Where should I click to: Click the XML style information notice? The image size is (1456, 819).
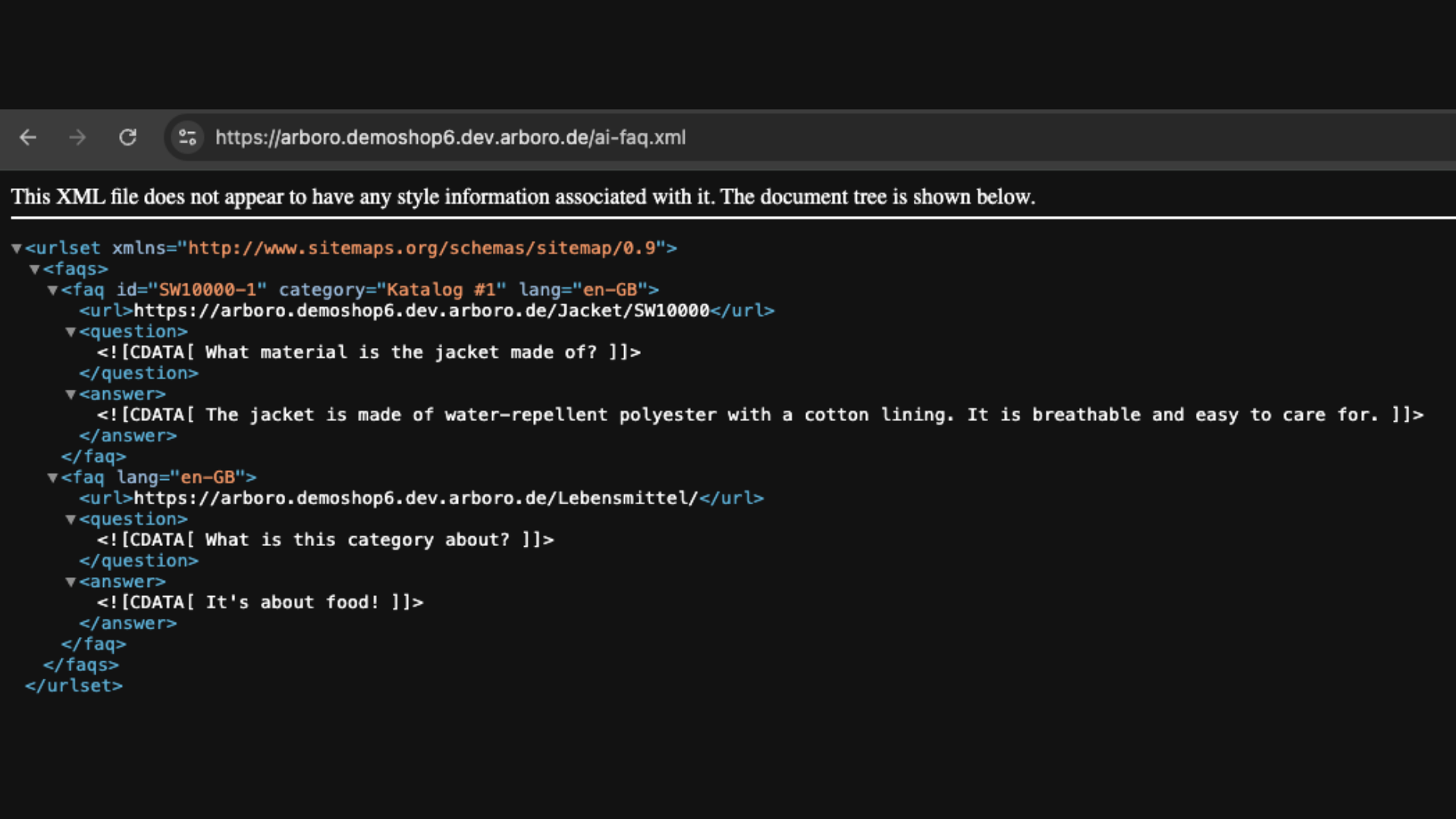tap(522, 197)
